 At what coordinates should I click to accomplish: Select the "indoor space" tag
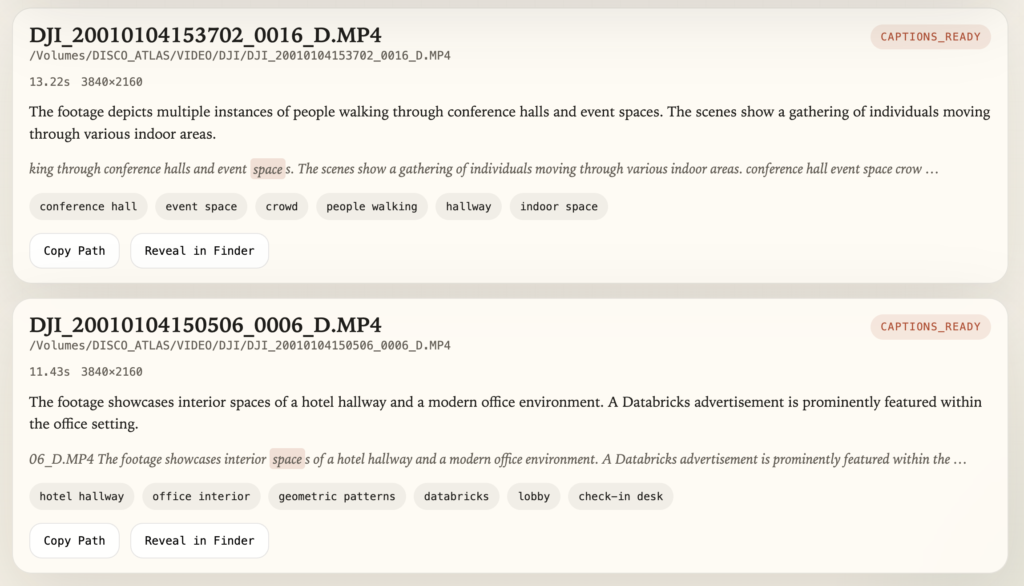[558, 207]
